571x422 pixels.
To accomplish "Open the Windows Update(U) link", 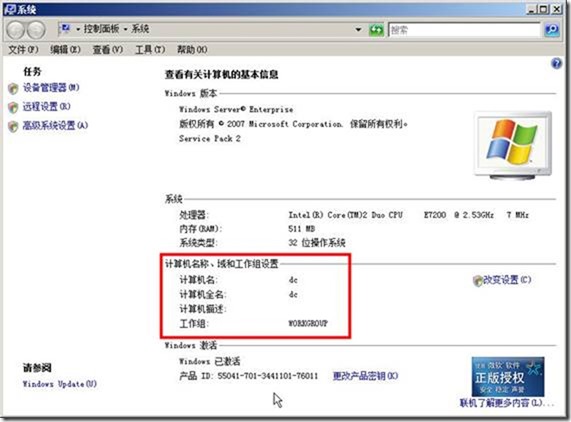I will pos(60,384).
